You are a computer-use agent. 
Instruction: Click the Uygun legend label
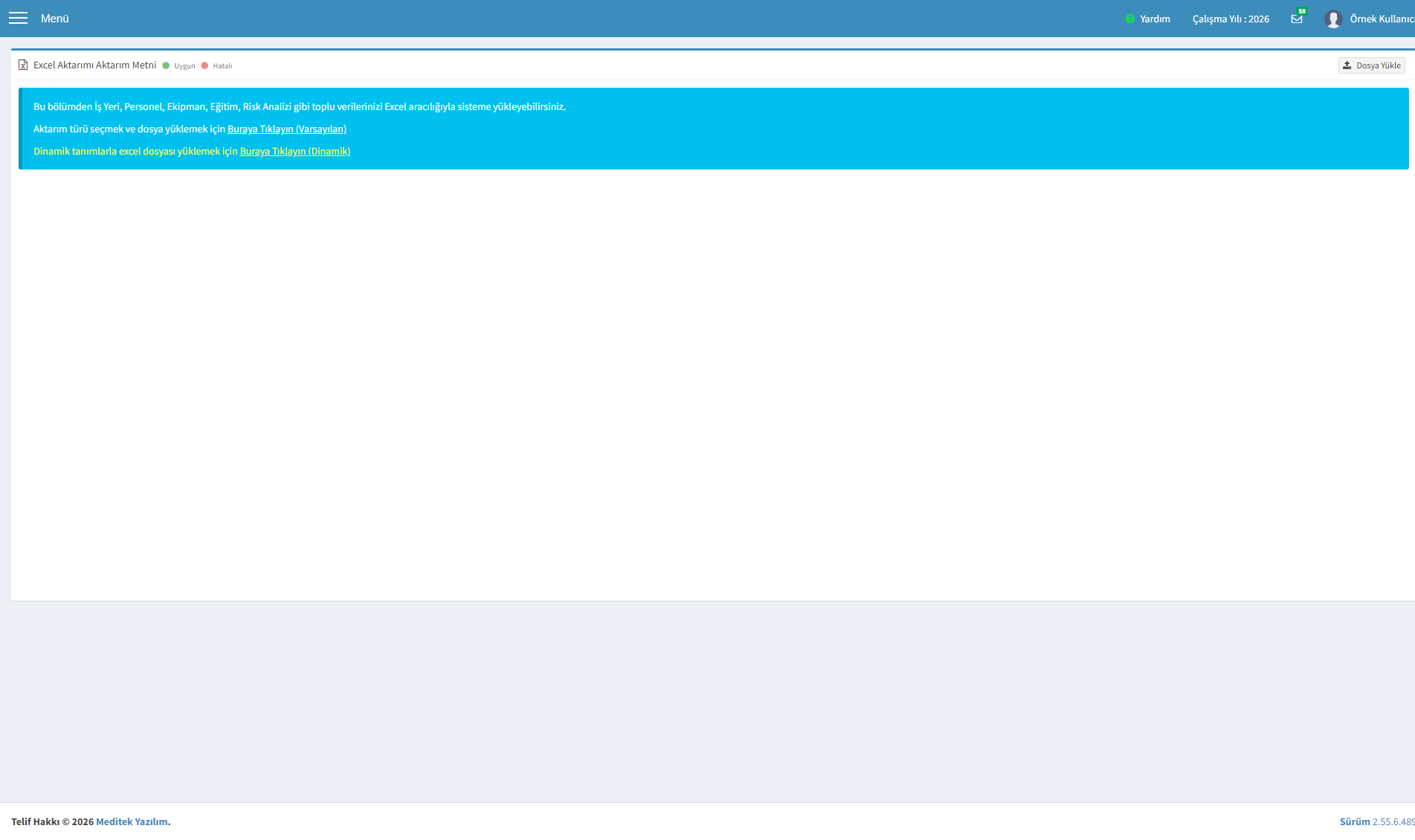(x=184, y=65)
